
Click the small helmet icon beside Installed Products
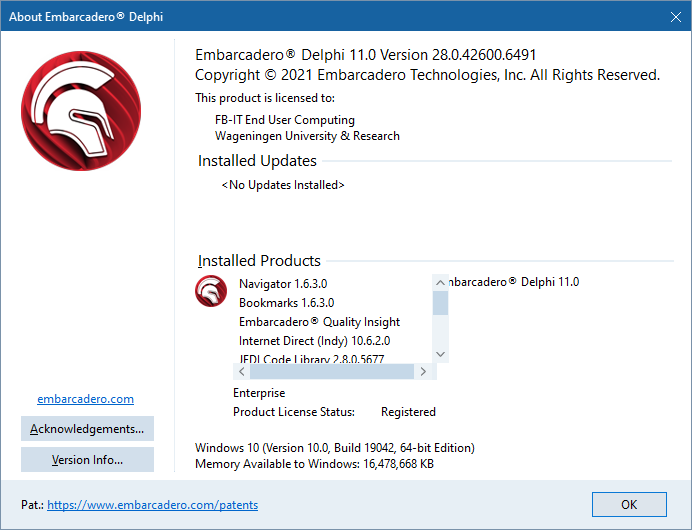[211, 291]
